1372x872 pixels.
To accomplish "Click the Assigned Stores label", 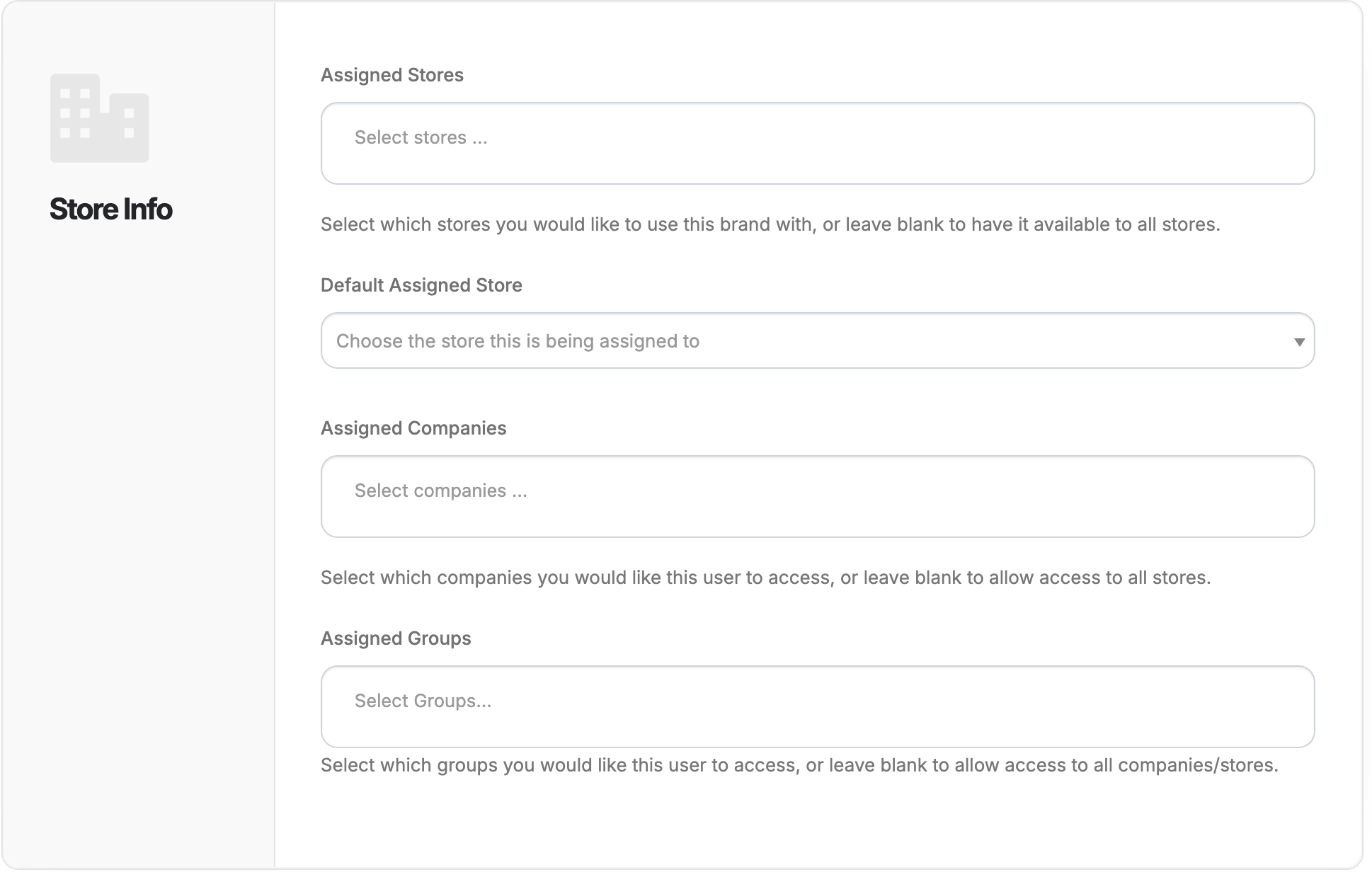I will click(x=391, y=75).
